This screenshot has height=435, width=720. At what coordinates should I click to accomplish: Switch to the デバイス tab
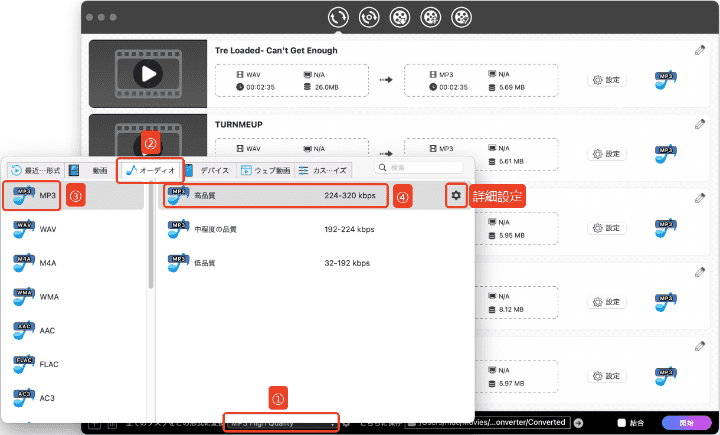[x=207, y=170]
